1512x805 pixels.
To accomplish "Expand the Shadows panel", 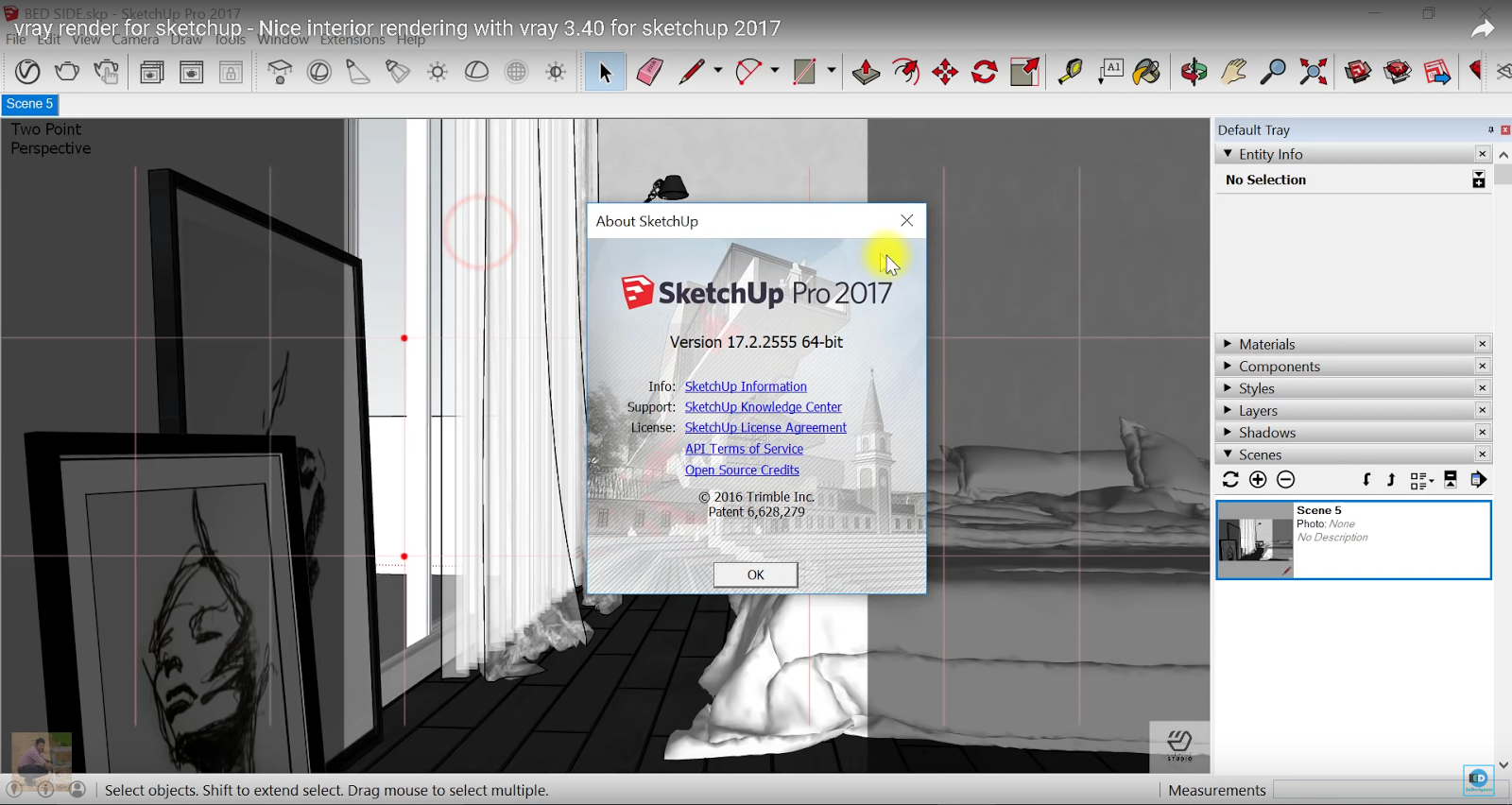I will (1228, 432).
